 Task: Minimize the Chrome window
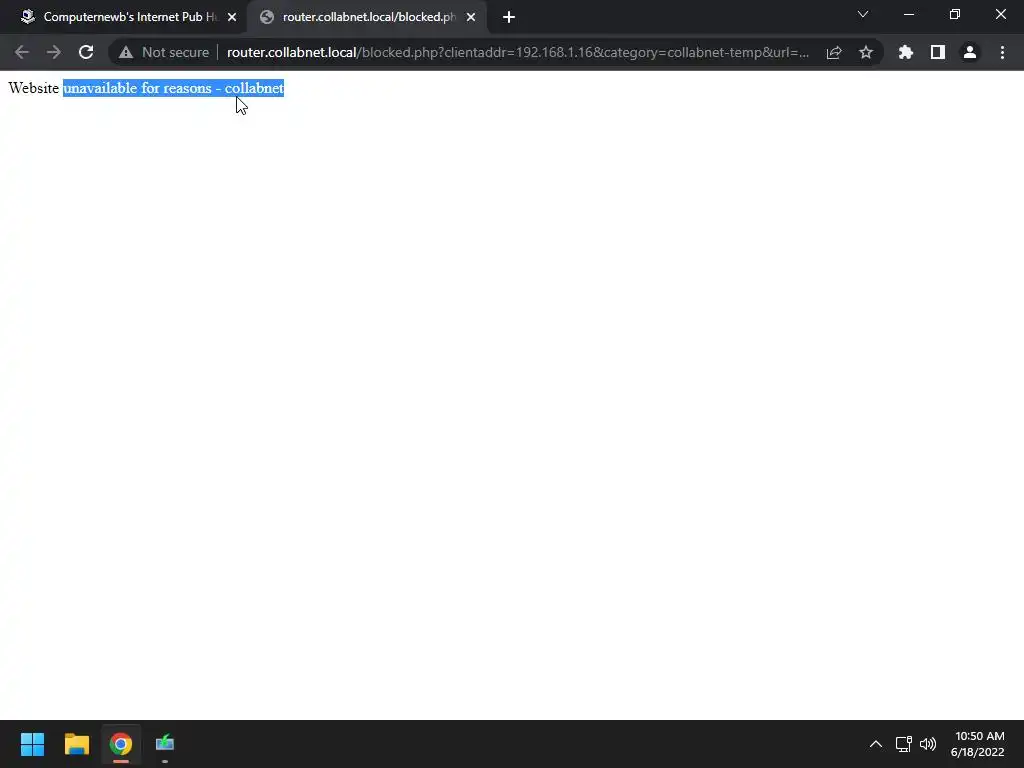pos(908,14)
